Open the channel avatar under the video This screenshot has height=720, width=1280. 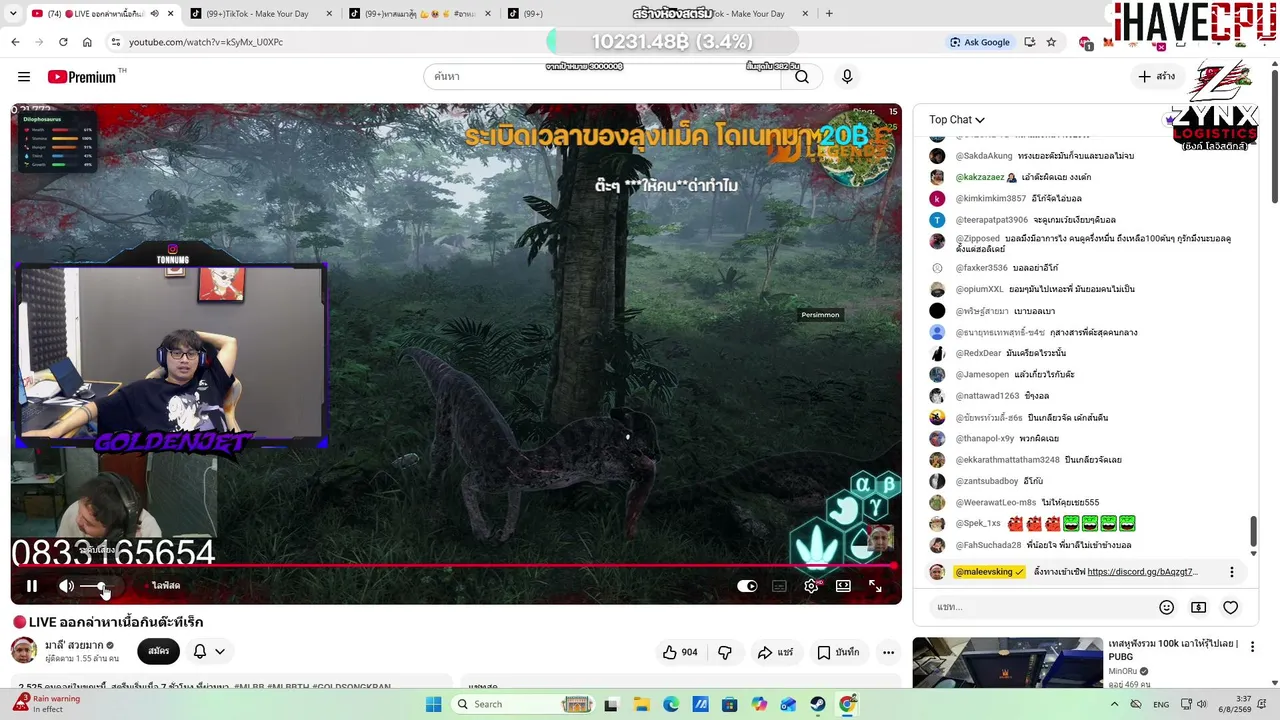24,651
